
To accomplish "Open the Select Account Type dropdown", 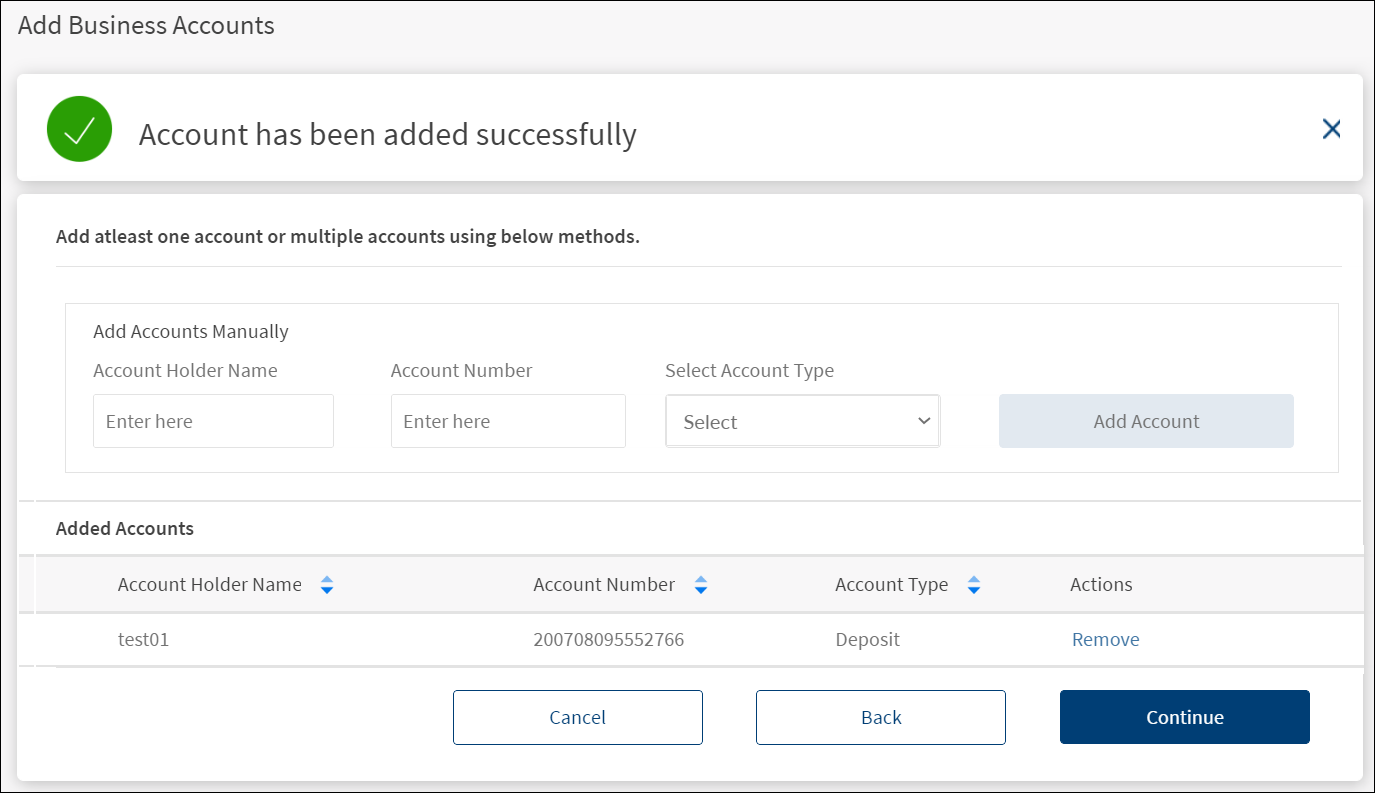I will tap(802, 421).
